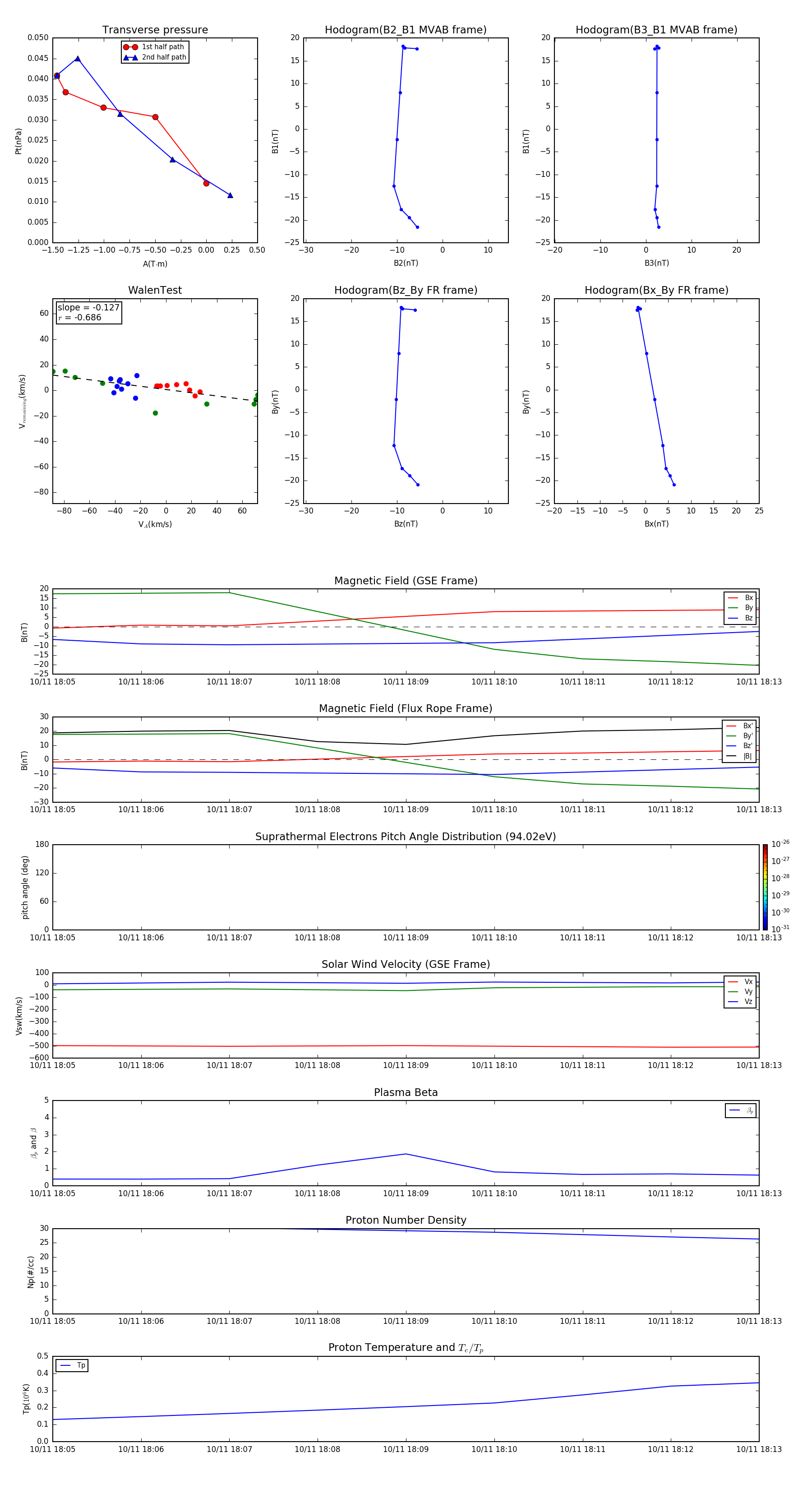Select "Bz'" in the Flux Rope legend

(740, 746)
